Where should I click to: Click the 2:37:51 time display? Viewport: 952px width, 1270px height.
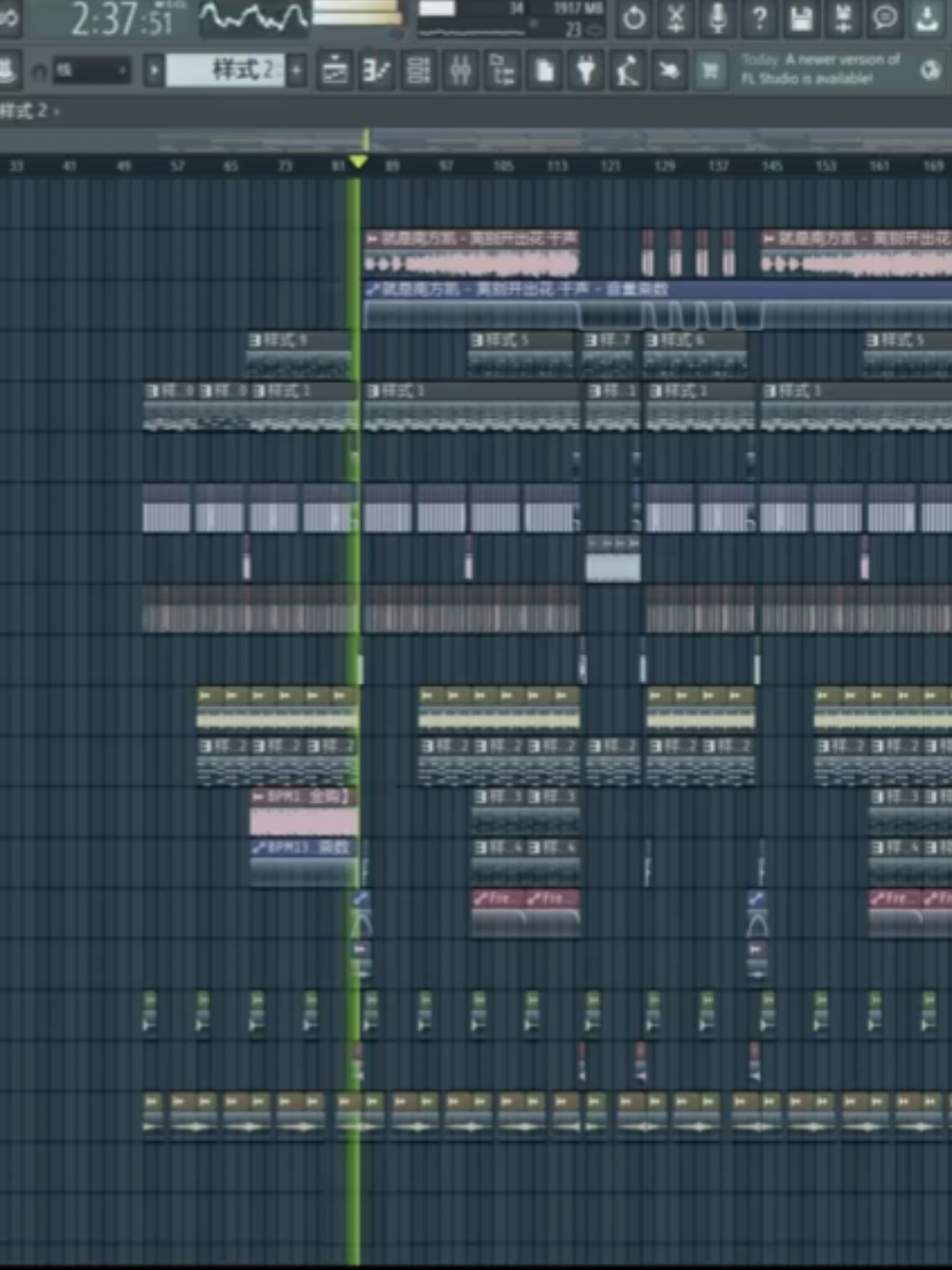(x=122, y=19)
